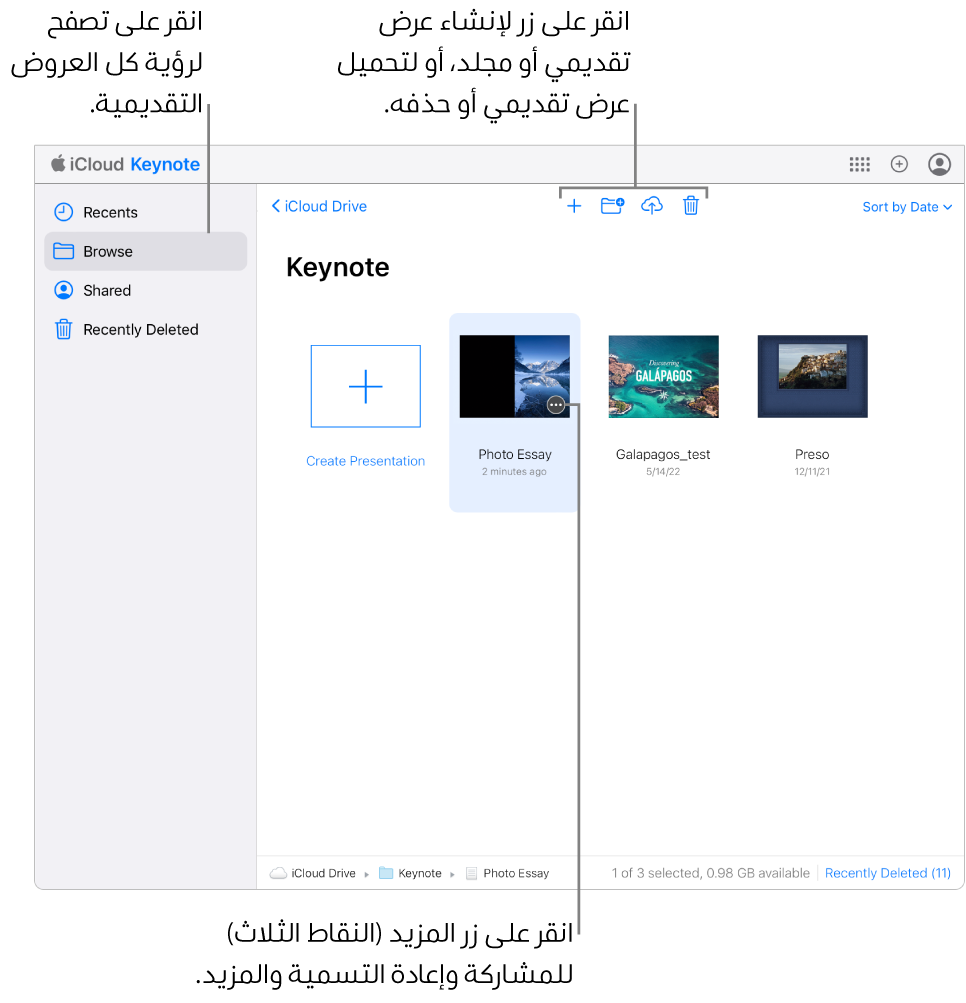966x1003 pixels.
Task: Click iCloud text in the header
Action: pyautogui.click(x=97, y=164)
